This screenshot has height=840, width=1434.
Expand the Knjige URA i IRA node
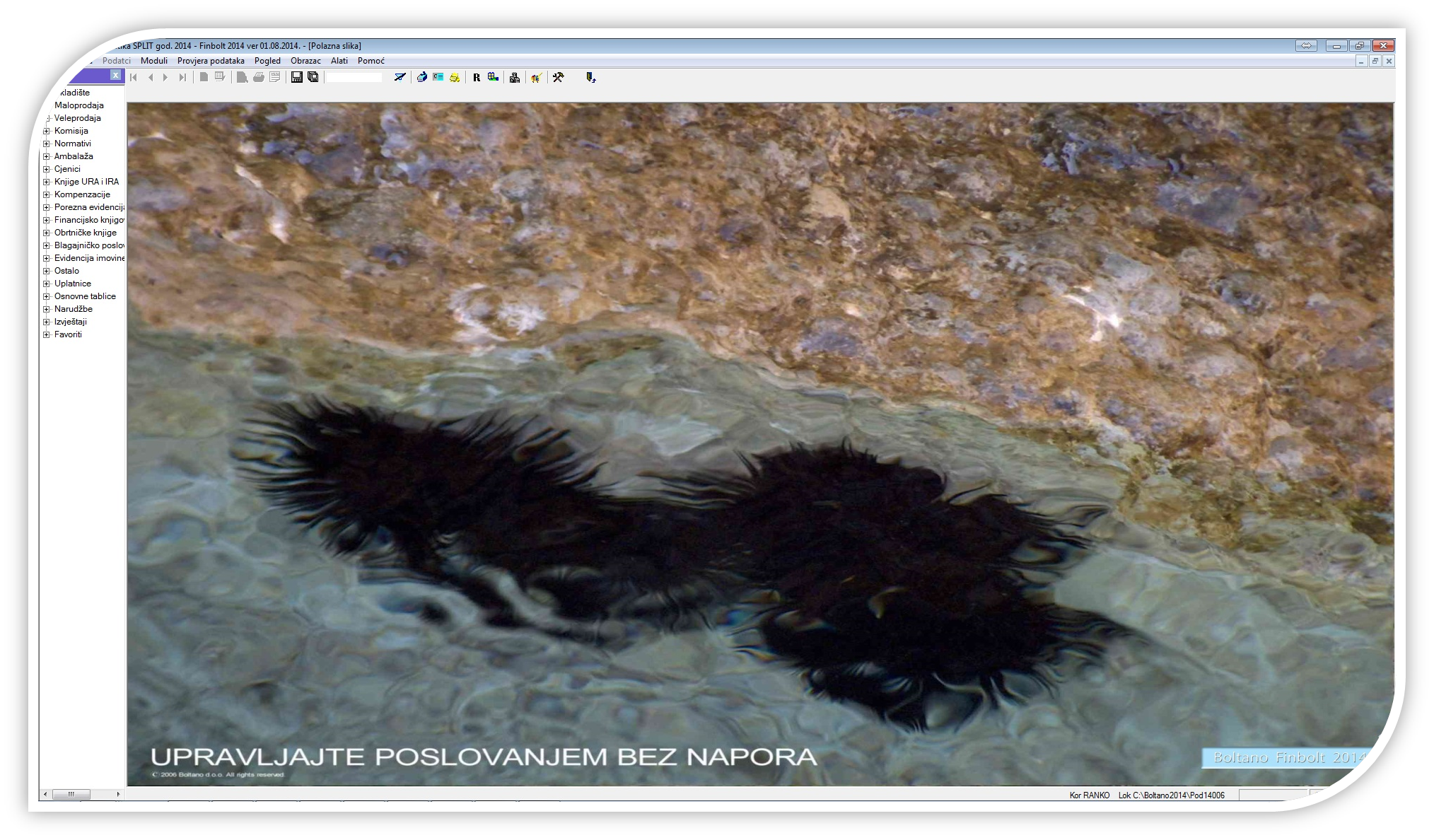point(47,182)
